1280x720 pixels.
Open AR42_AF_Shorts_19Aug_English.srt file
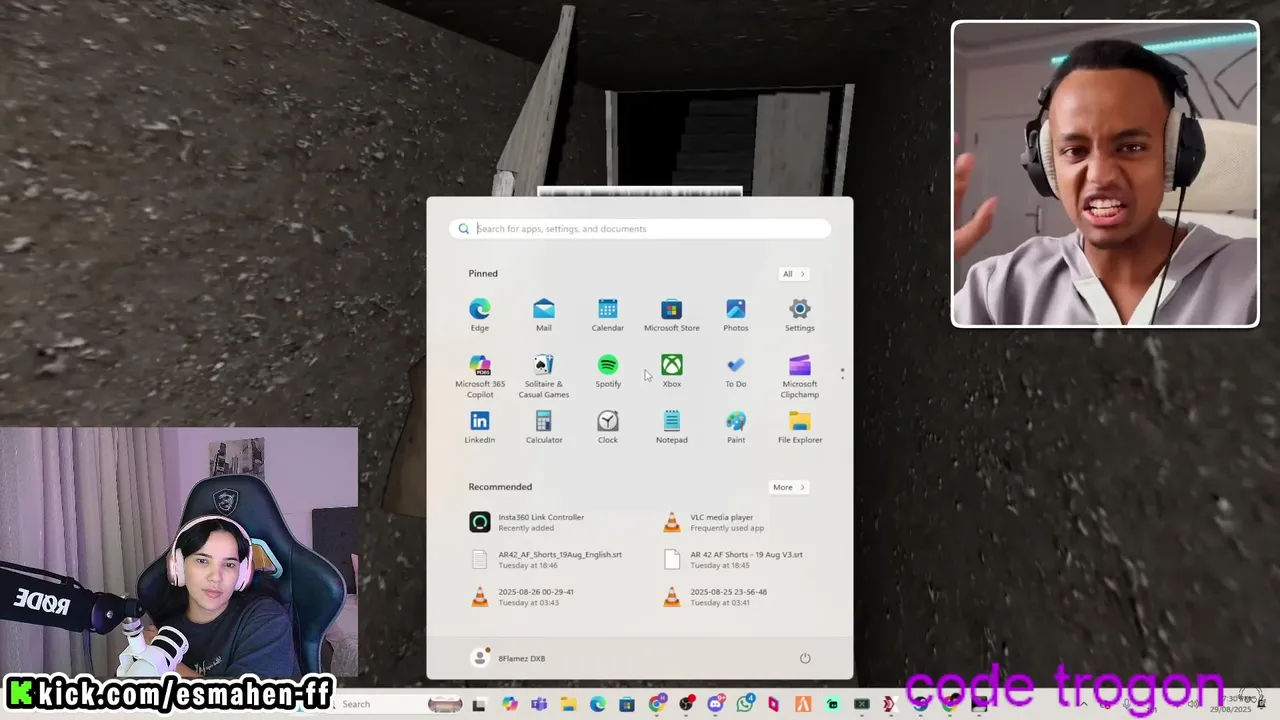tap(548, 559)
